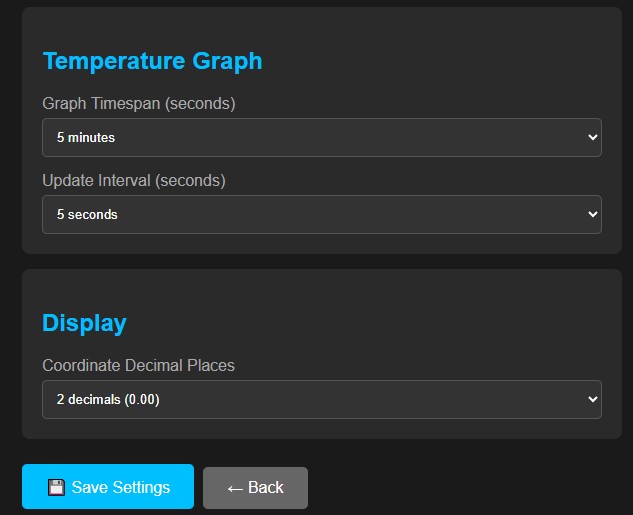
Task: Click the Update Interval dropdown chevron arrow
Action: click(x=592, y=214)
